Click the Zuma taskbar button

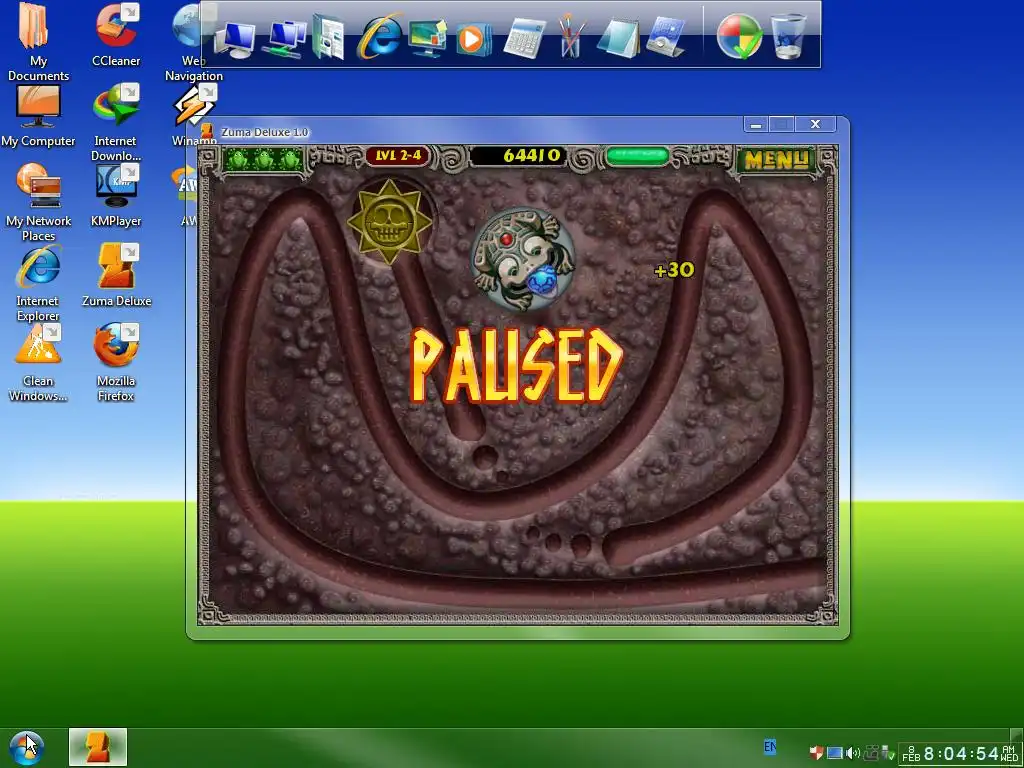[98, 748]
